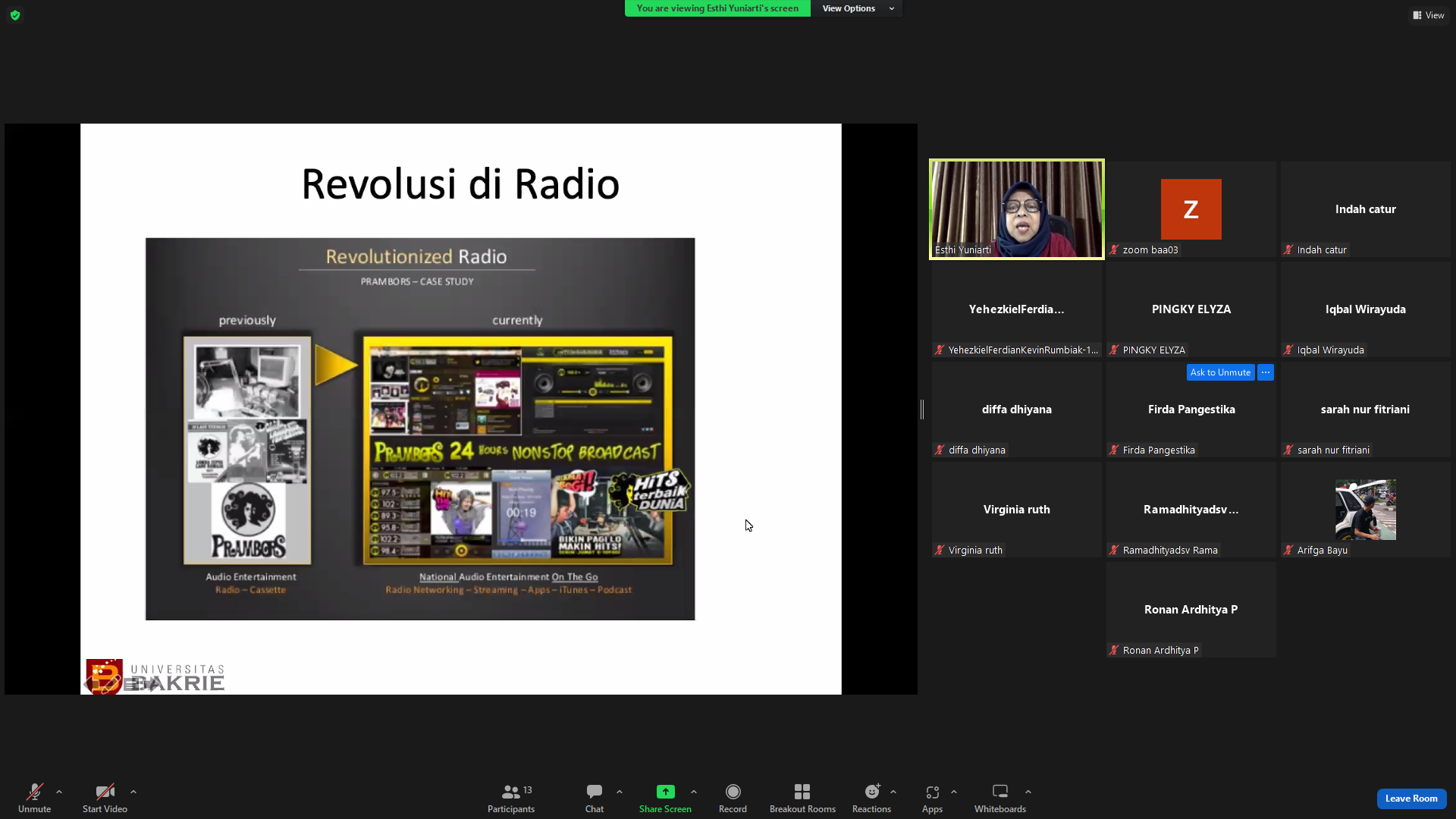Select the zoom baa03 avatar tile
Image resolution: width=1456 pixels, height=819 pixels.
[1191, 209]
